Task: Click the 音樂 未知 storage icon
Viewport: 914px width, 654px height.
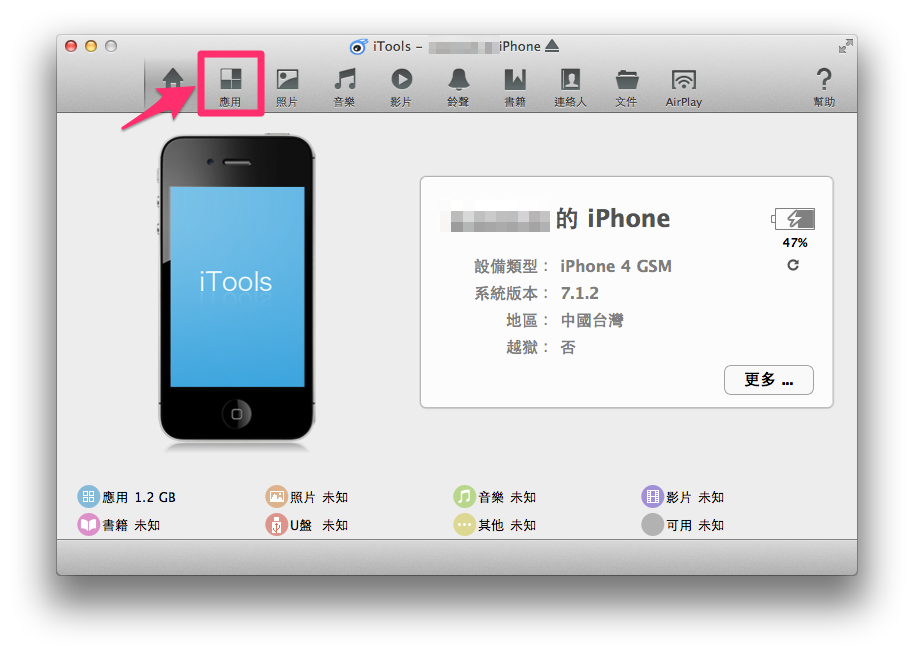Action: [464, 497]
